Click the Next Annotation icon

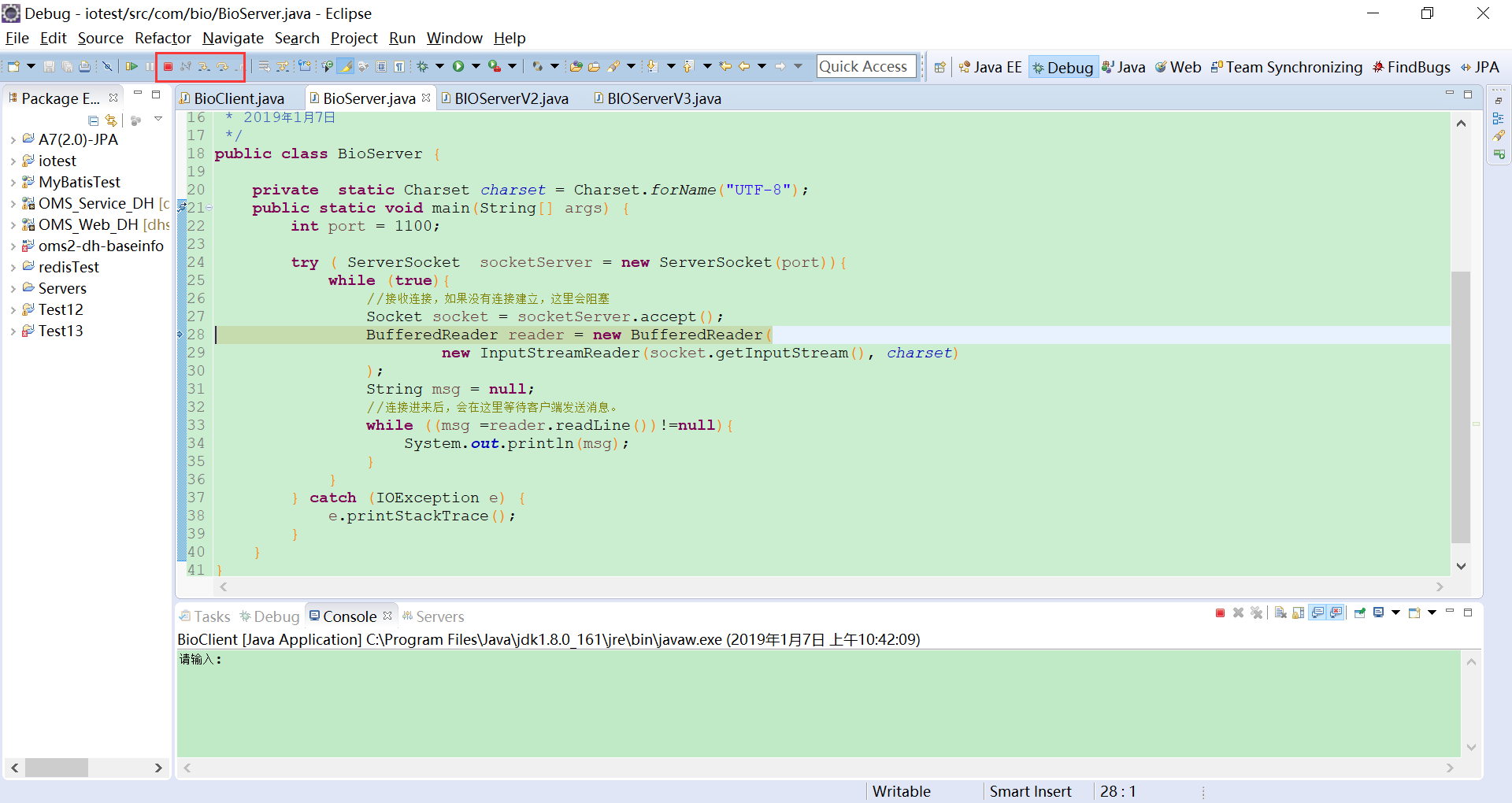[x=652, y=67]
